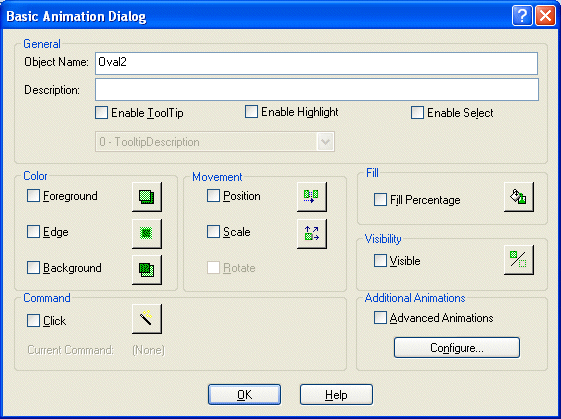Check the Visible checkbox
The height and width of the screenshot is (419, 561).
tap(380, 260)
